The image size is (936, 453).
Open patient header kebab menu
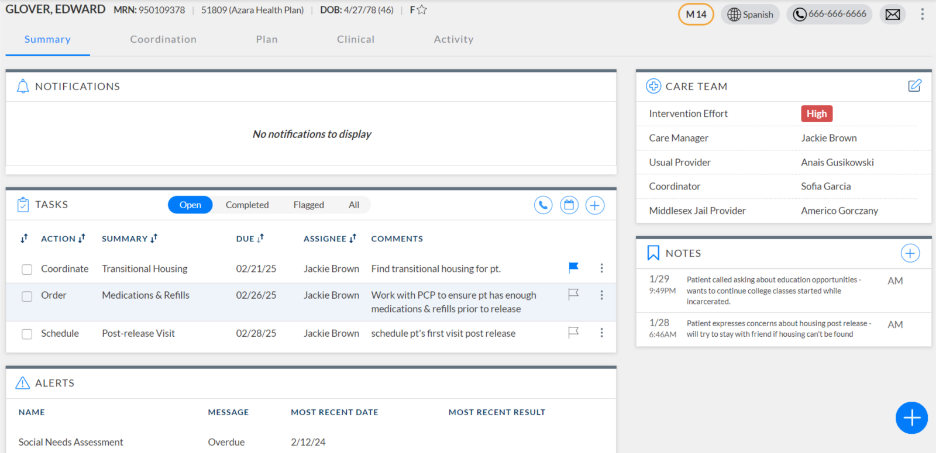coord(922,14)
